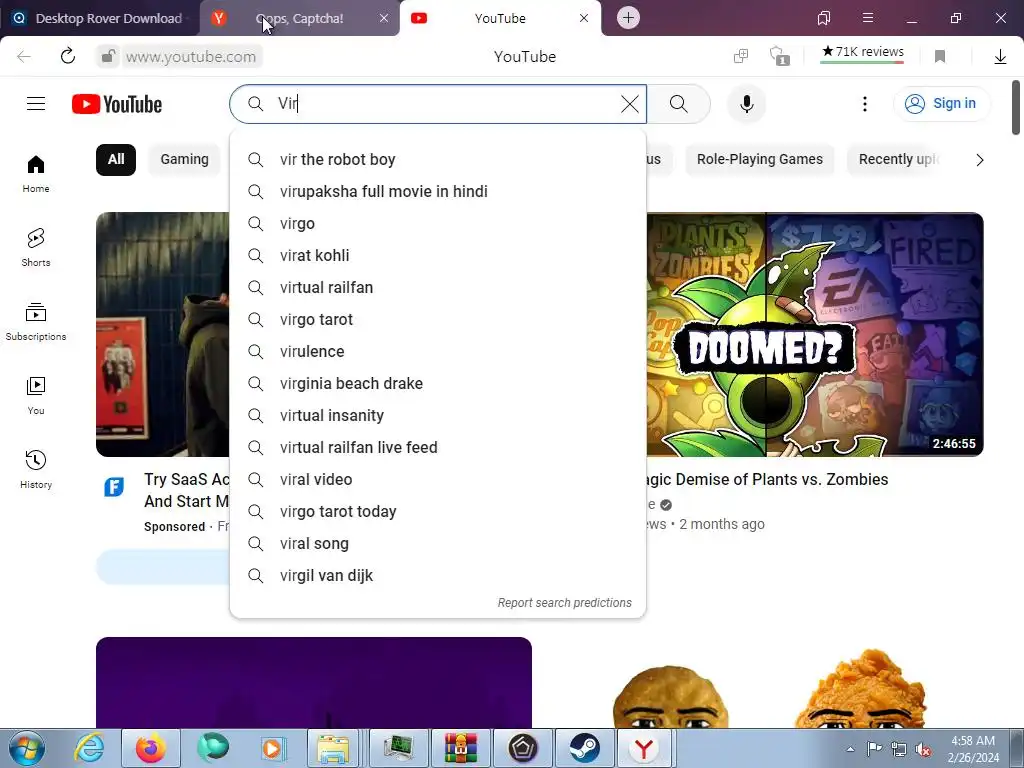Open WinRAR from the taskbar
Image resolution: width=1024 pixels, height=768 pixels.
pos(460,748)
